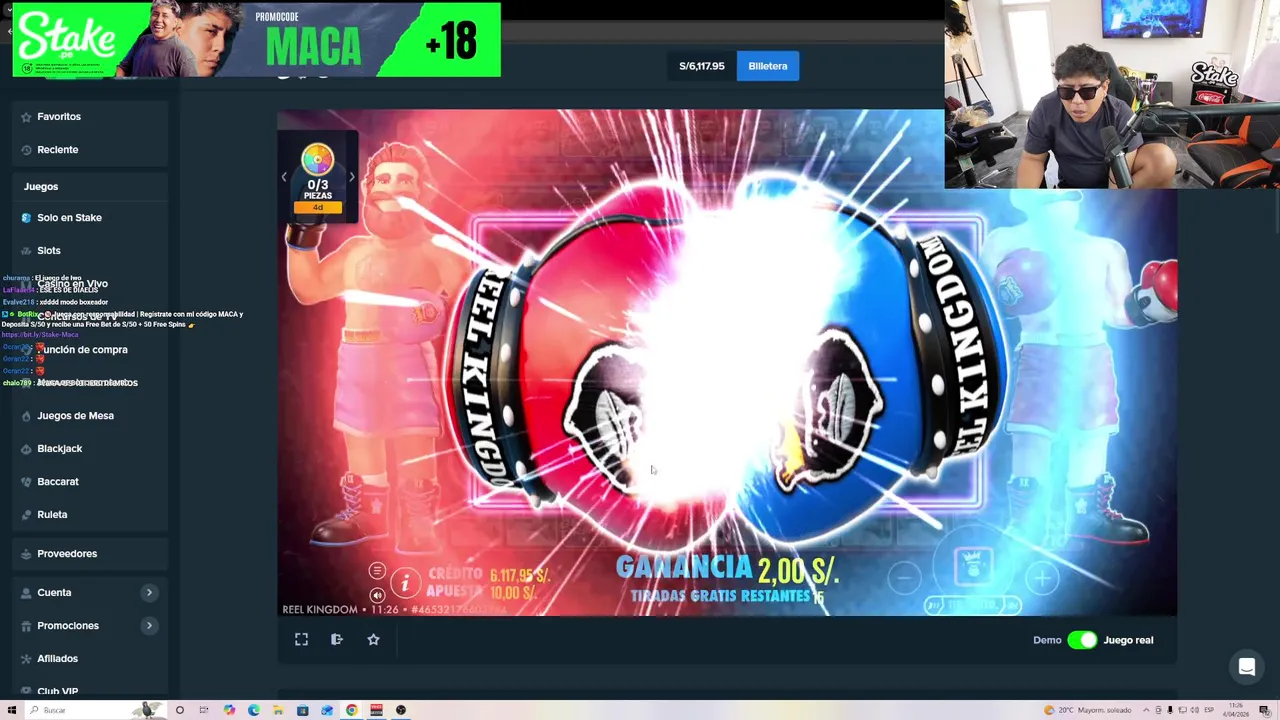Open File Explorer from taskbar
Image resolution: width=1280 pixels, height=720 pixels.
[278, 710]
